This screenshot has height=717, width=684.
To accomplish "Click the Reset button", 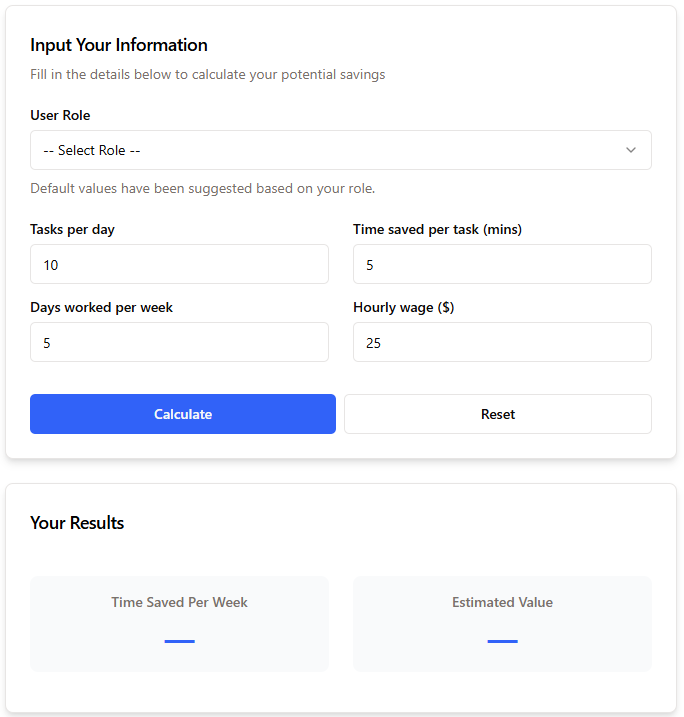I will (x=498, y=414).
